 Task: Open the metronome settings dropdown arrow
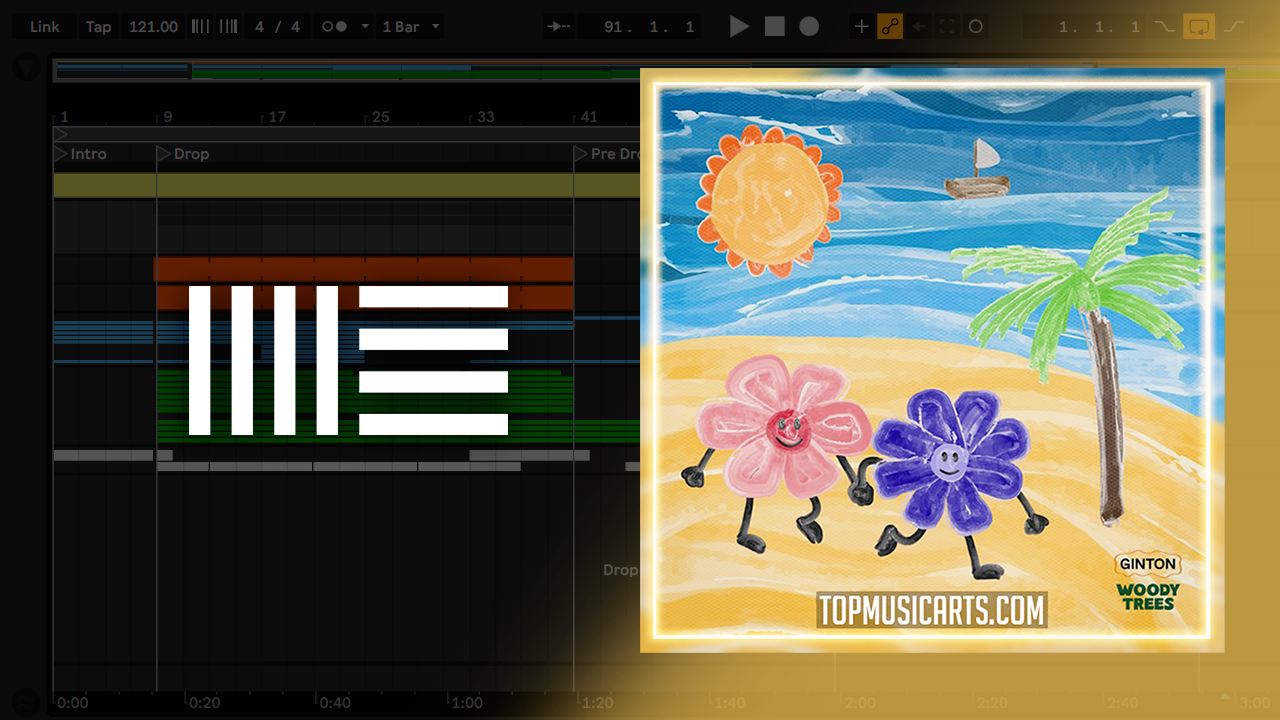pyautogui.click(x=364, y=27)
